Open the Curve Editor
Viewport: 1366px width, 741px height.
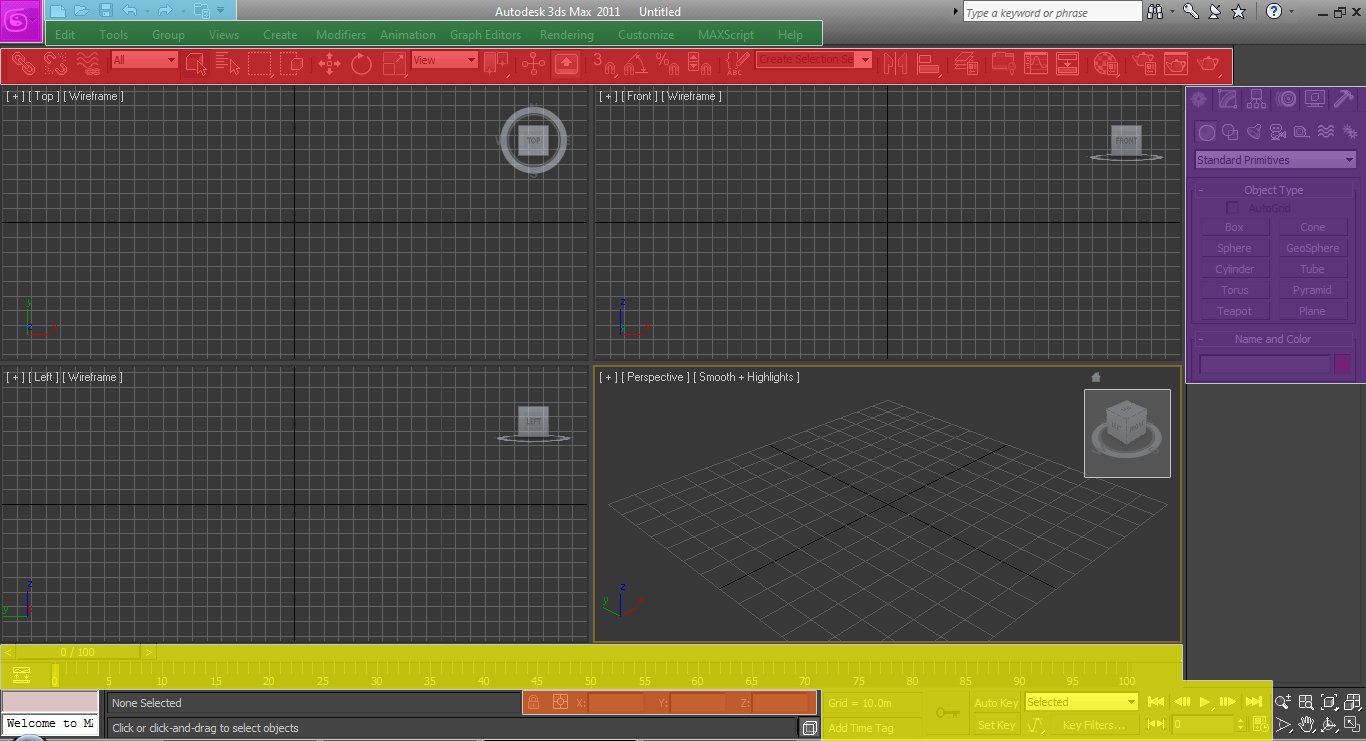[x=1035, y=65]
